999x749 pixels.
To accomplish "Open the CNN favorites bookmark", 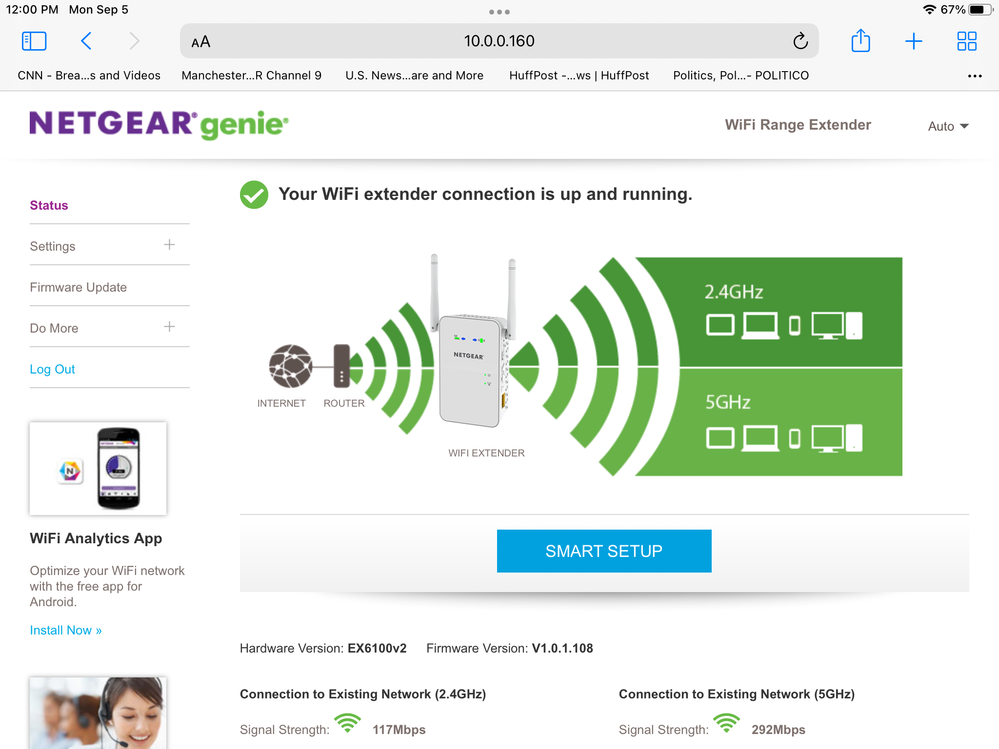I will [x=89, y=75].
